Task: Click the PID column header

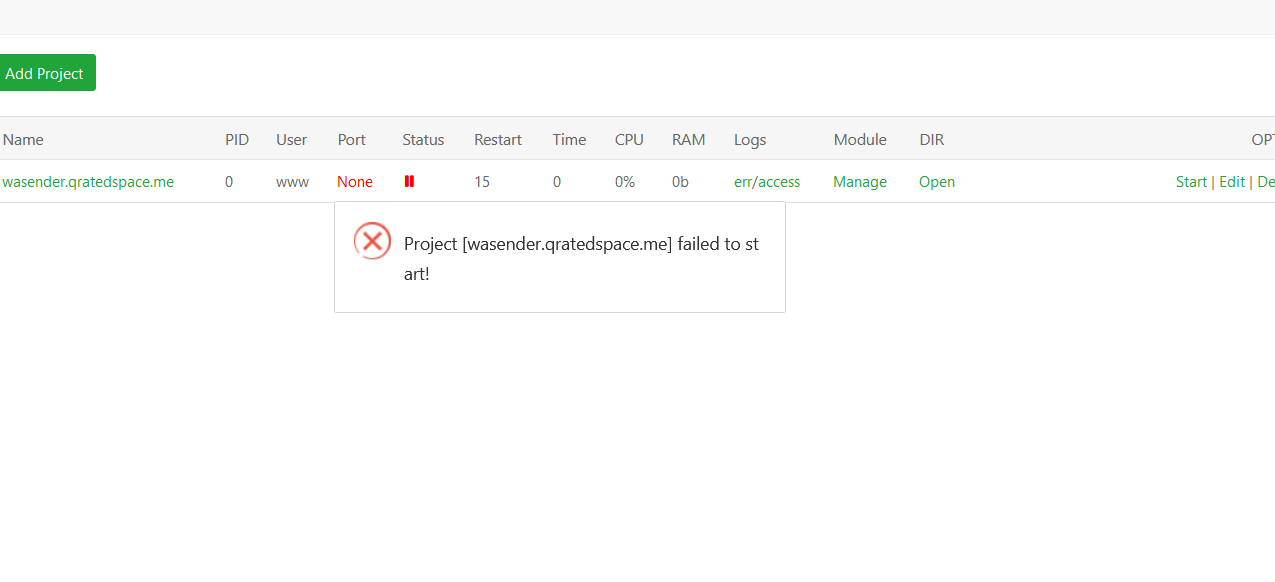Action: point(236,140)
